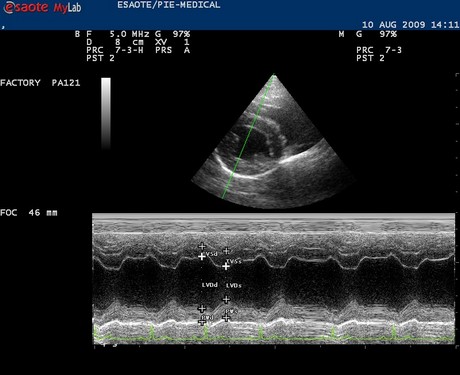Viewport: 460px width, 375px height.
Task: Click the LVDd measurement label
Action: tap(210, 285)
